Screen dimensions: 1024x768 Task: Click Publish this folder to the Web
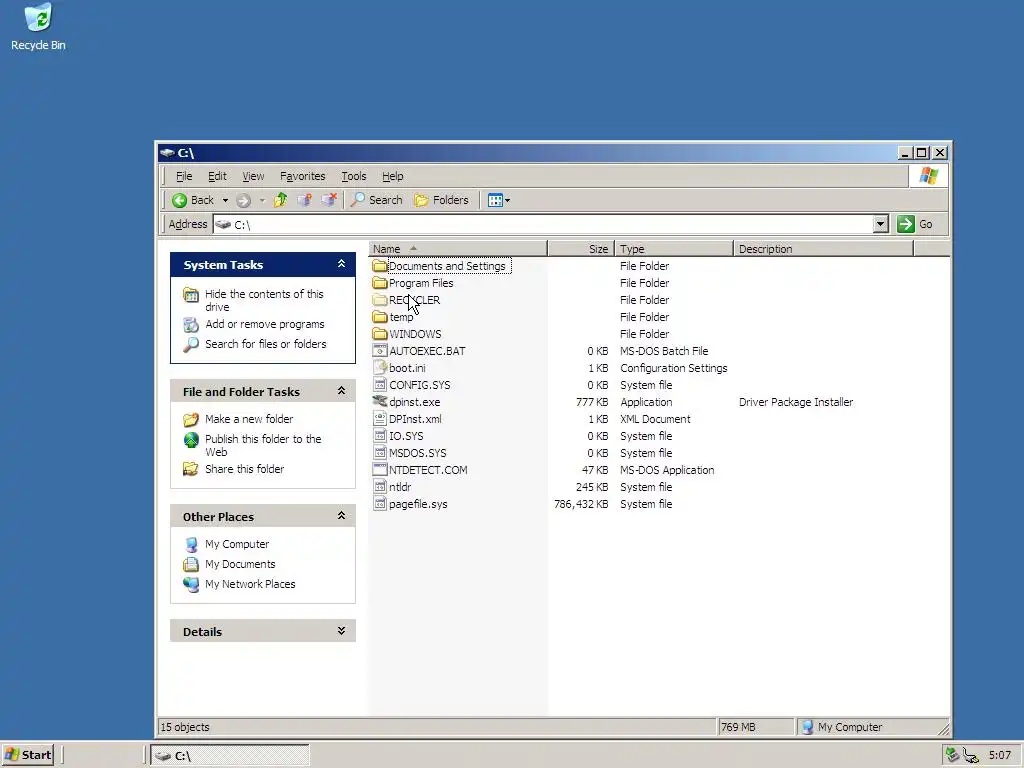[x=263, y=445]
